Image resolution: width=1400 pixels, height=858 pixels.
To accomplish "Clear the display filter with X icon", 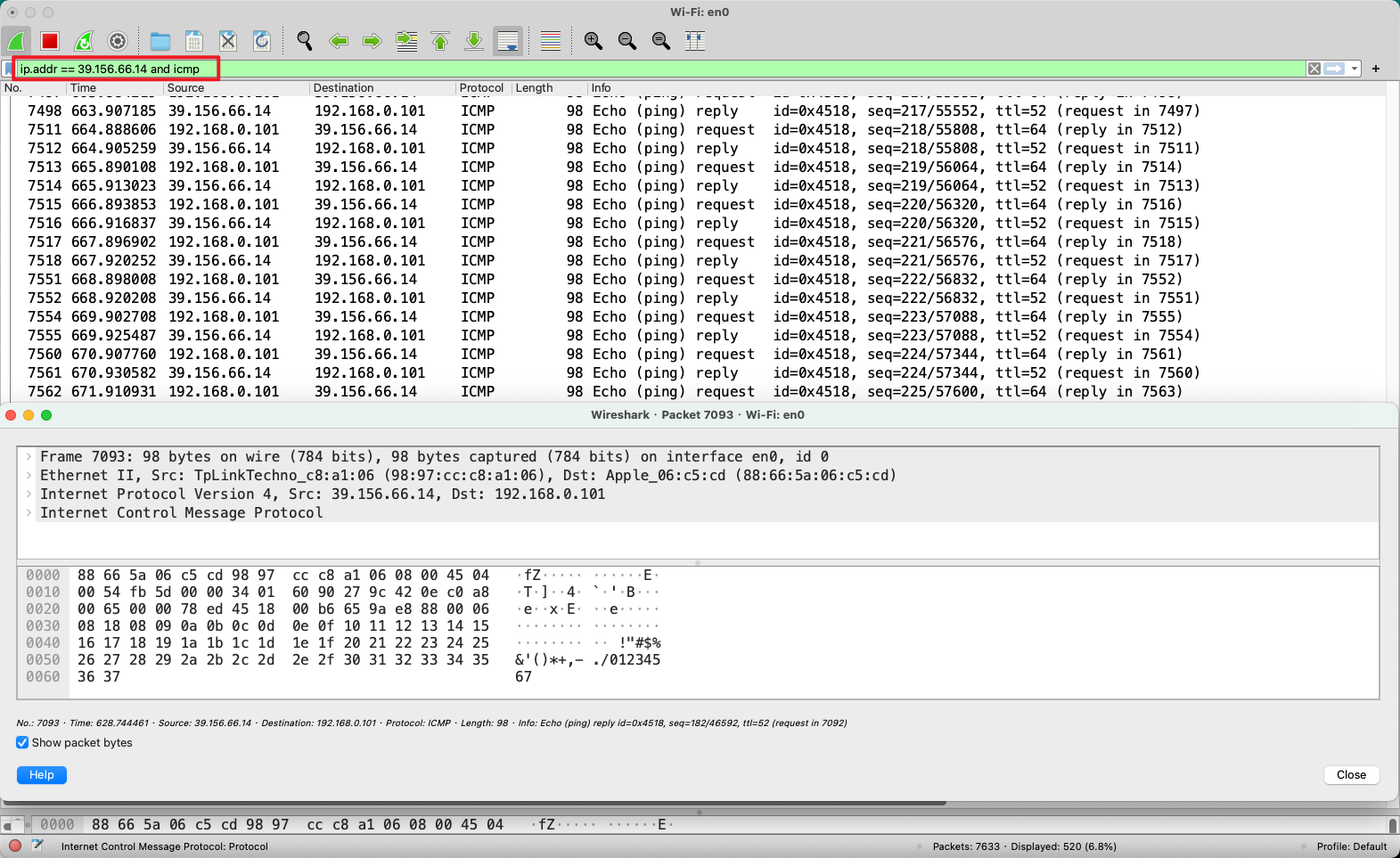I will (1314, 69).
